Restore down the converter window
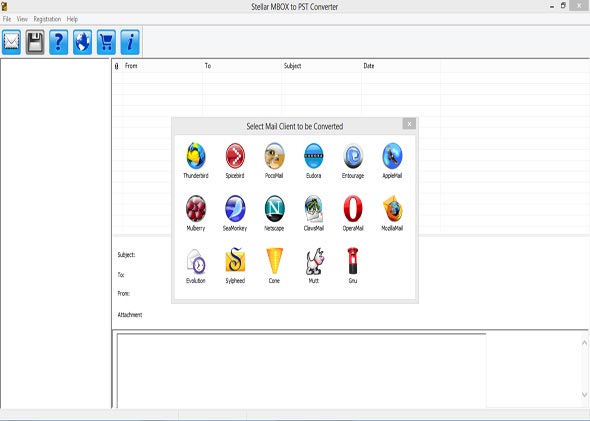The height and width of the screenshot is (421, 590). coord(563,6)
